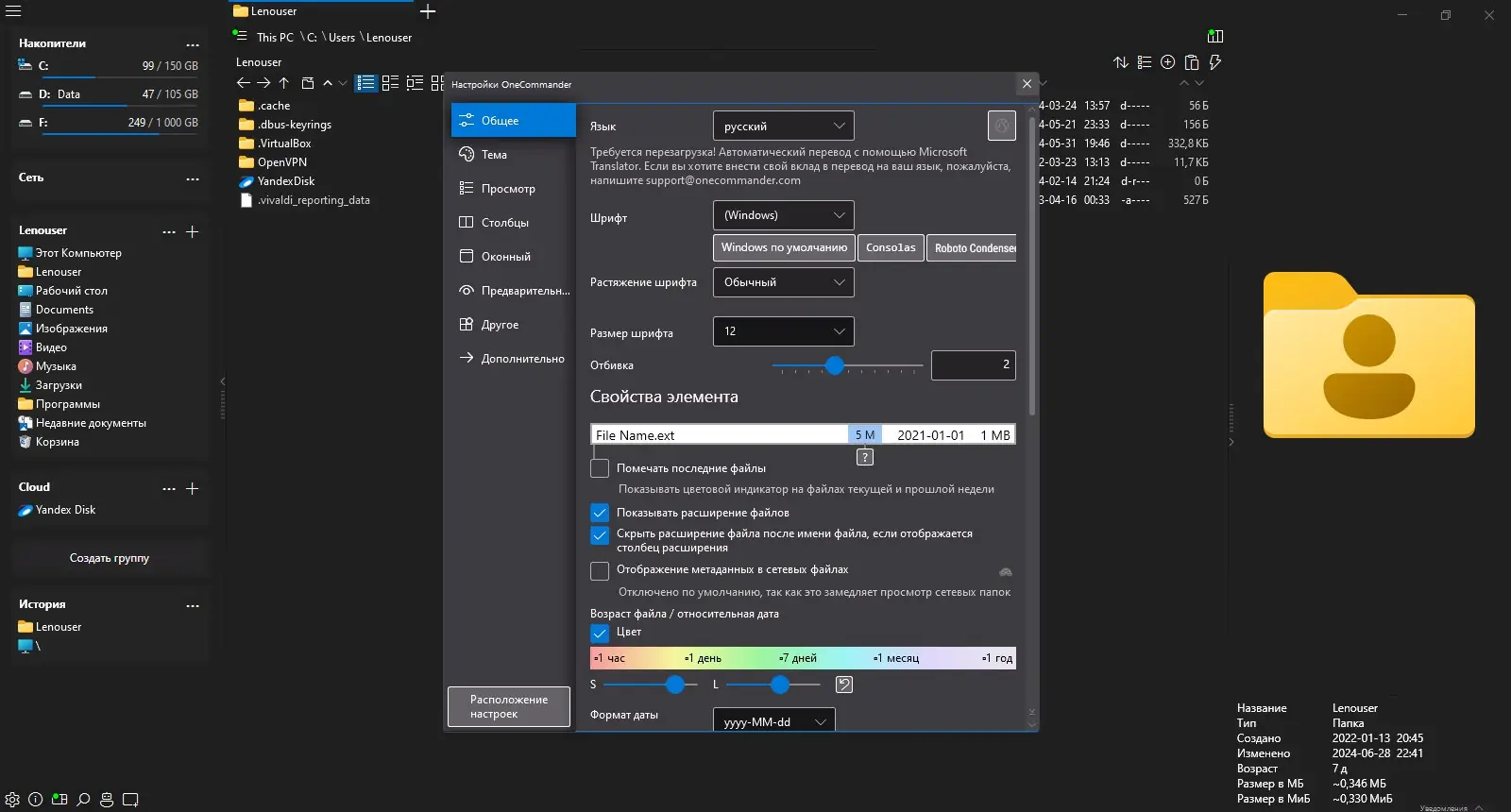This screenshot has height=812, width=1511.
Task: Click the Отбивка slider handle
Action: pos(835,365)
